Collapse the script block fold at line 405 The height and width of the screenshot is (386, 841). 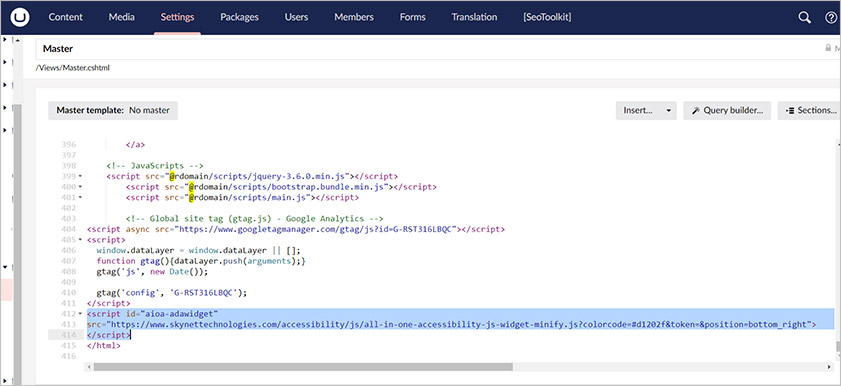80,240
